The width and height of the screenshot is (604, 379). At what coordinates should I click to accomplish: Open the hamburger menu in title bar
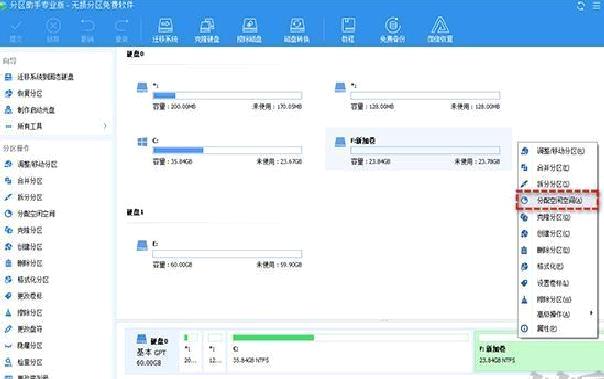[596, 5]
